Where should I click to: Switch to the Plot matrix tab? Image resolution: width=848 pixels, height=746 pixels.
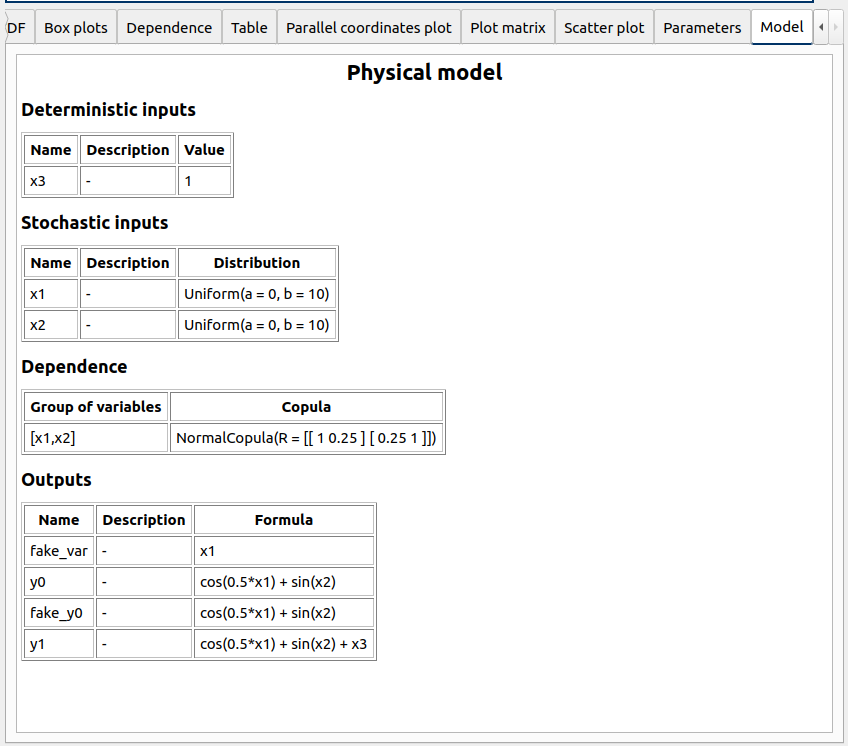pos(507,27)
